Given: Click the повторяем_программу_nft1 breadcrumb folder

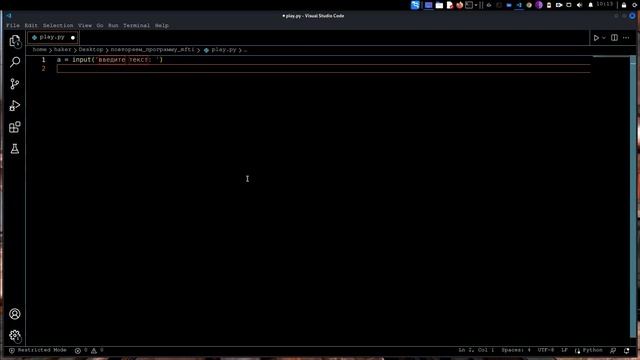Looking at the screenshot, I should tap(152, 49).
